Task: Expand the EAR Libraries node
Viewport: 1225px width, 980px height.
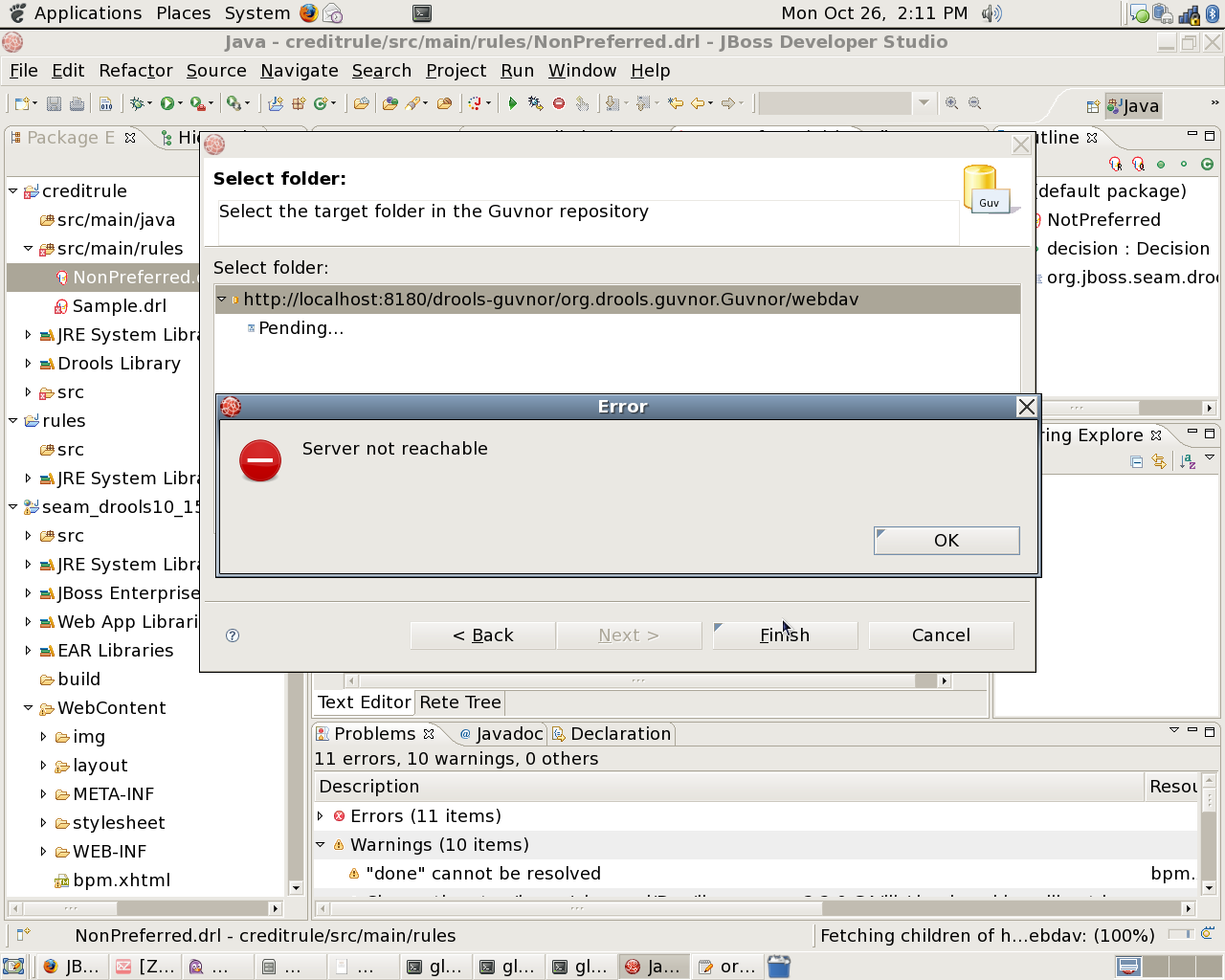Action: point(29,651)
